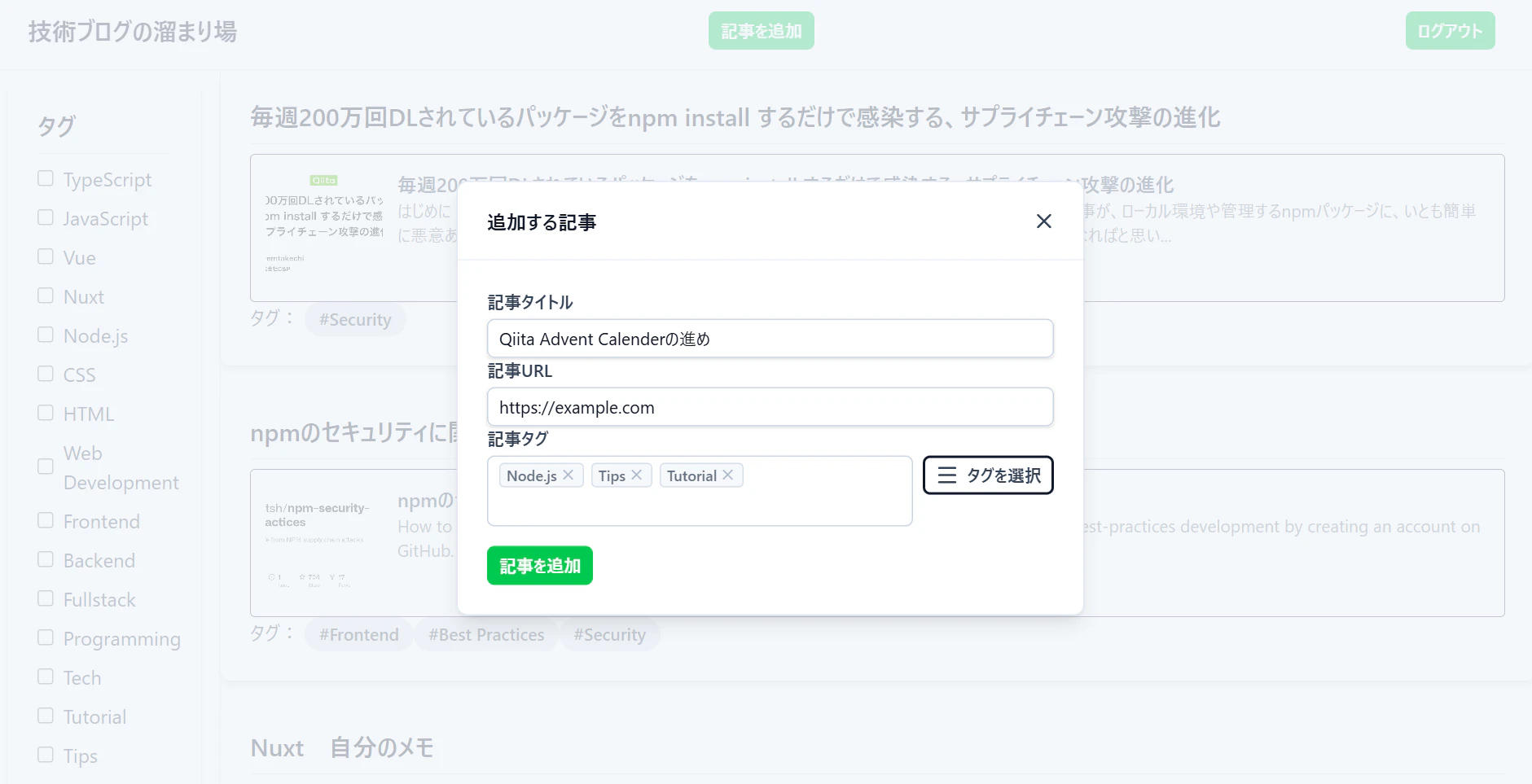Open the 毎週200万回DL article heading
Image resolution: width=1532 pixels, height=784 pixels.
coord(735,117)
